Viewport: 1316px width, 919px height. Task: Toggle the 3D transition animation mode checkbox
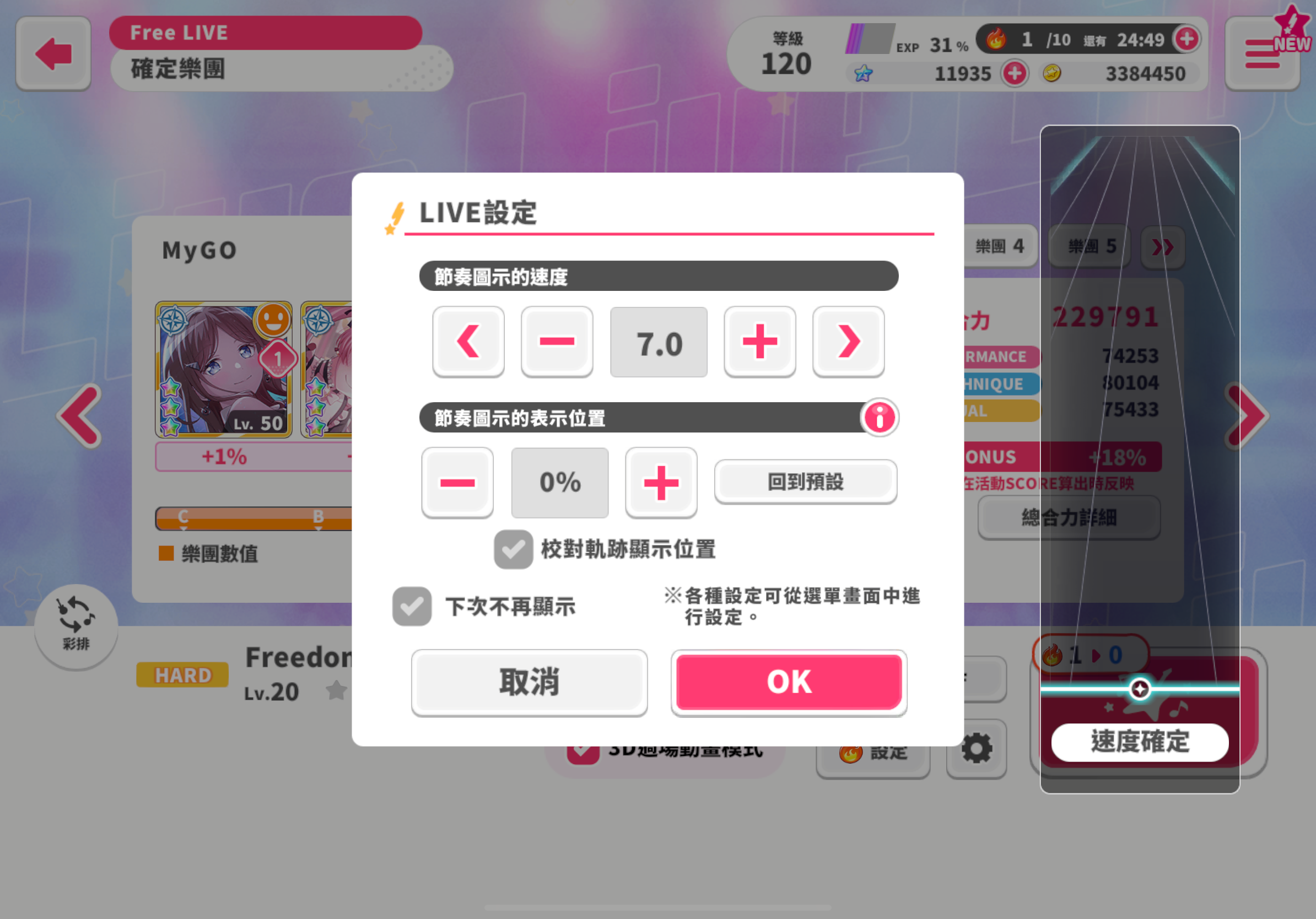[x=583, y=752]
